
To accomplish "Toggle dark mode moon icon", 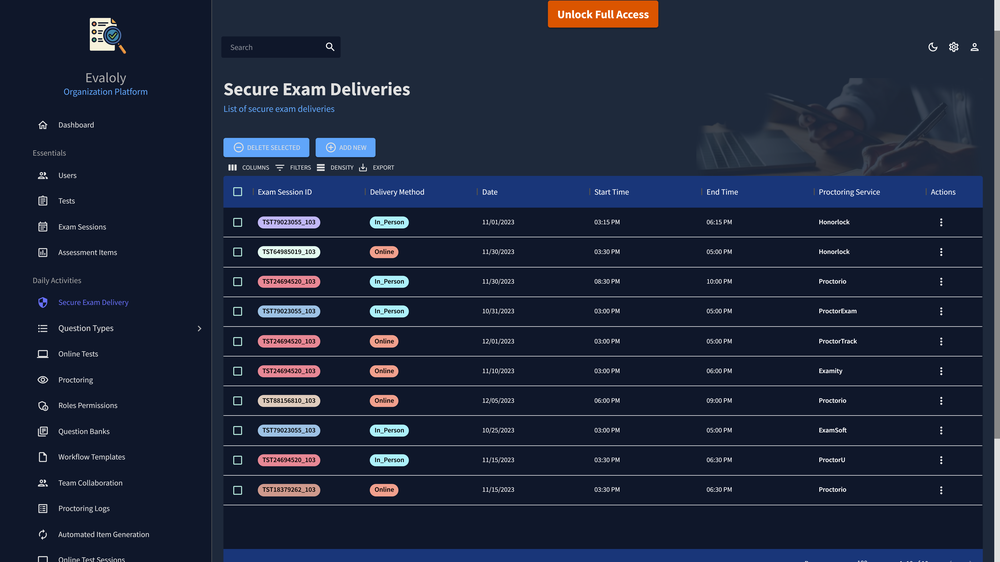I will tap(932, 47).
